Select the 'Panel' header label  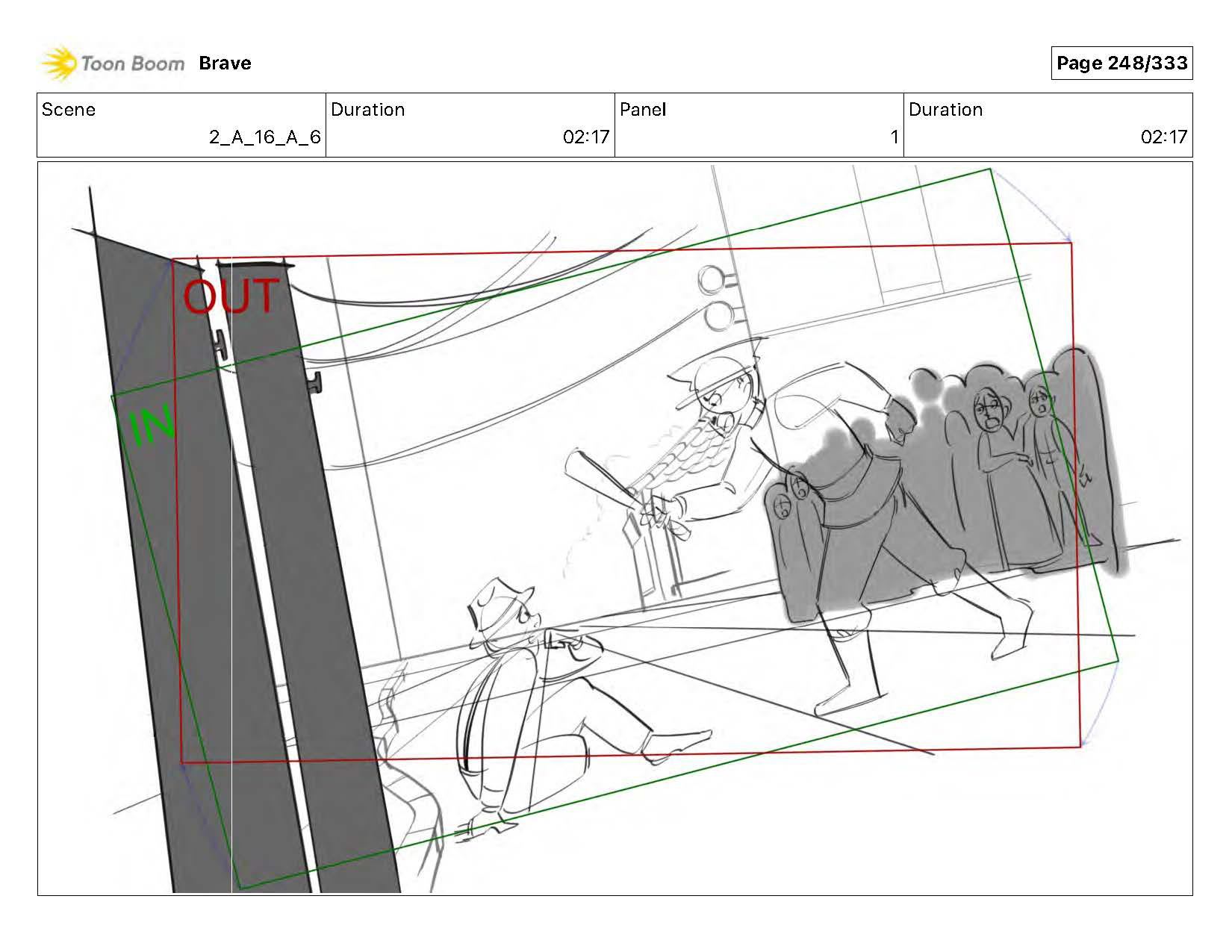pos(643,110)
